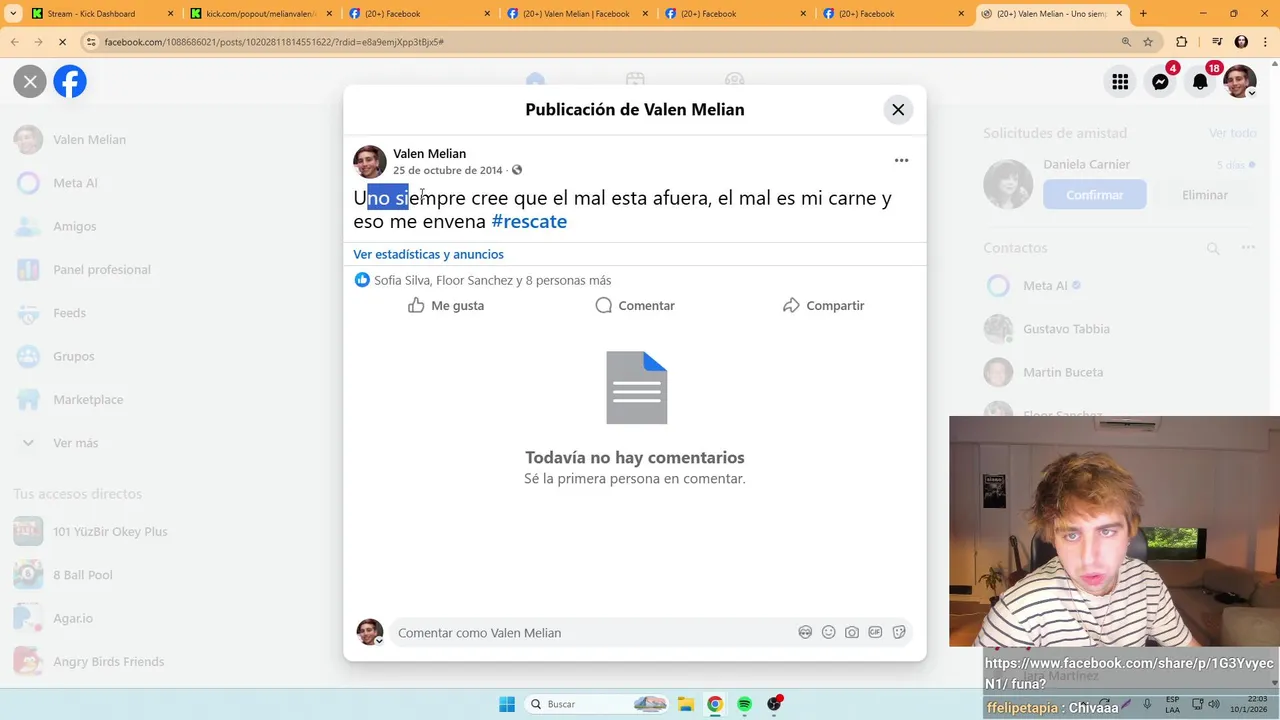Open Chrome three-dot menu
Image resolution: width=1280 pixels, height=720 pixels.
(1265, 42)
